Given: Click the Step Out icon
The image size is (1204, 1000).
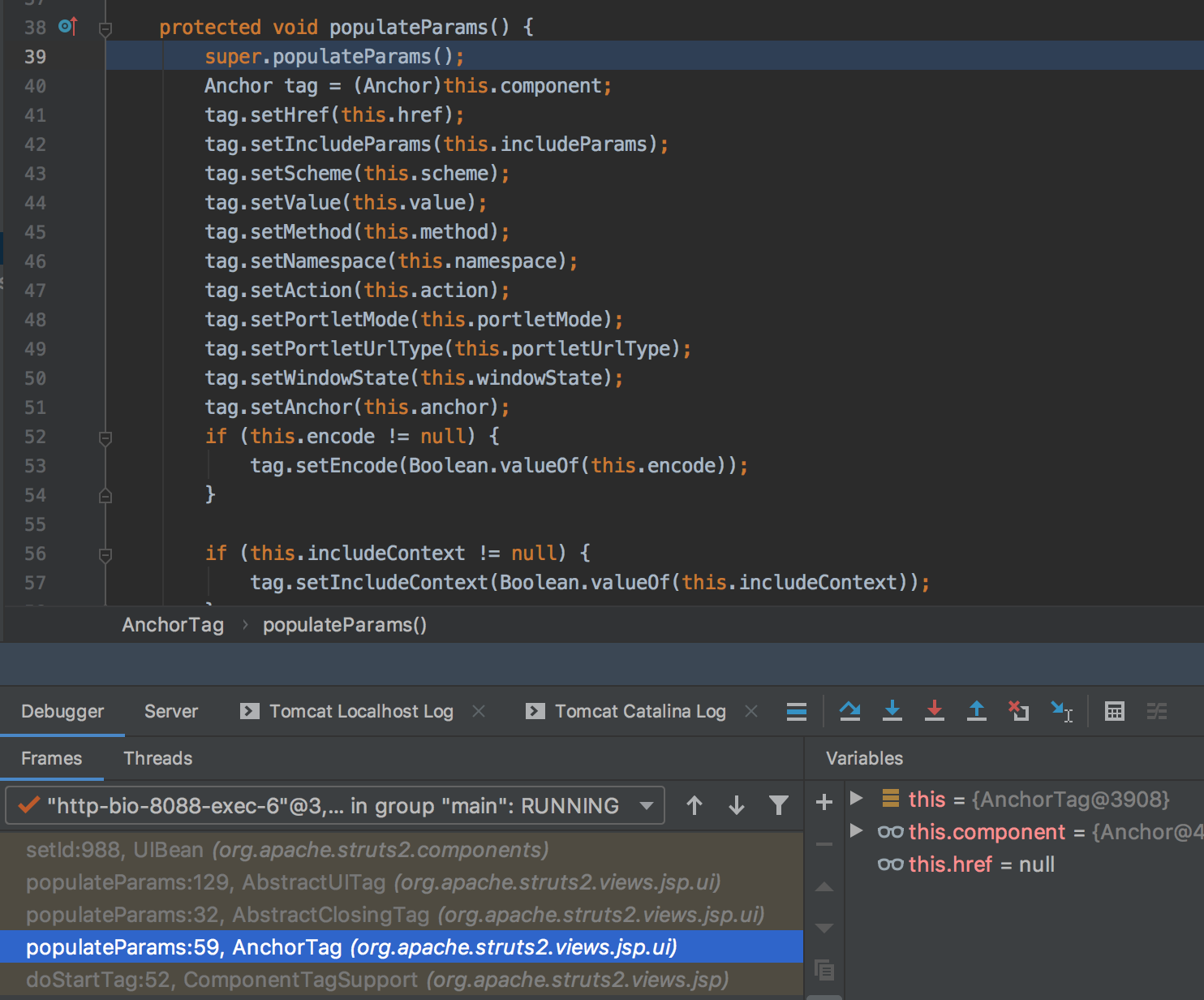Looking at the screenshot, I should pos(977,711).
